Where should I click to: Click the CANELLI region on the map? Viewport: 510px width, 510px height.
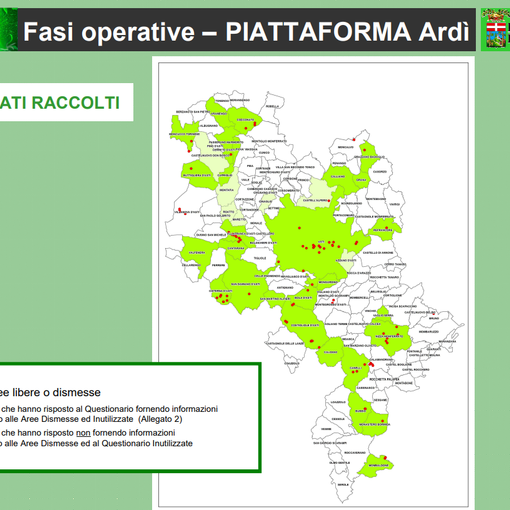pos(355,368)
